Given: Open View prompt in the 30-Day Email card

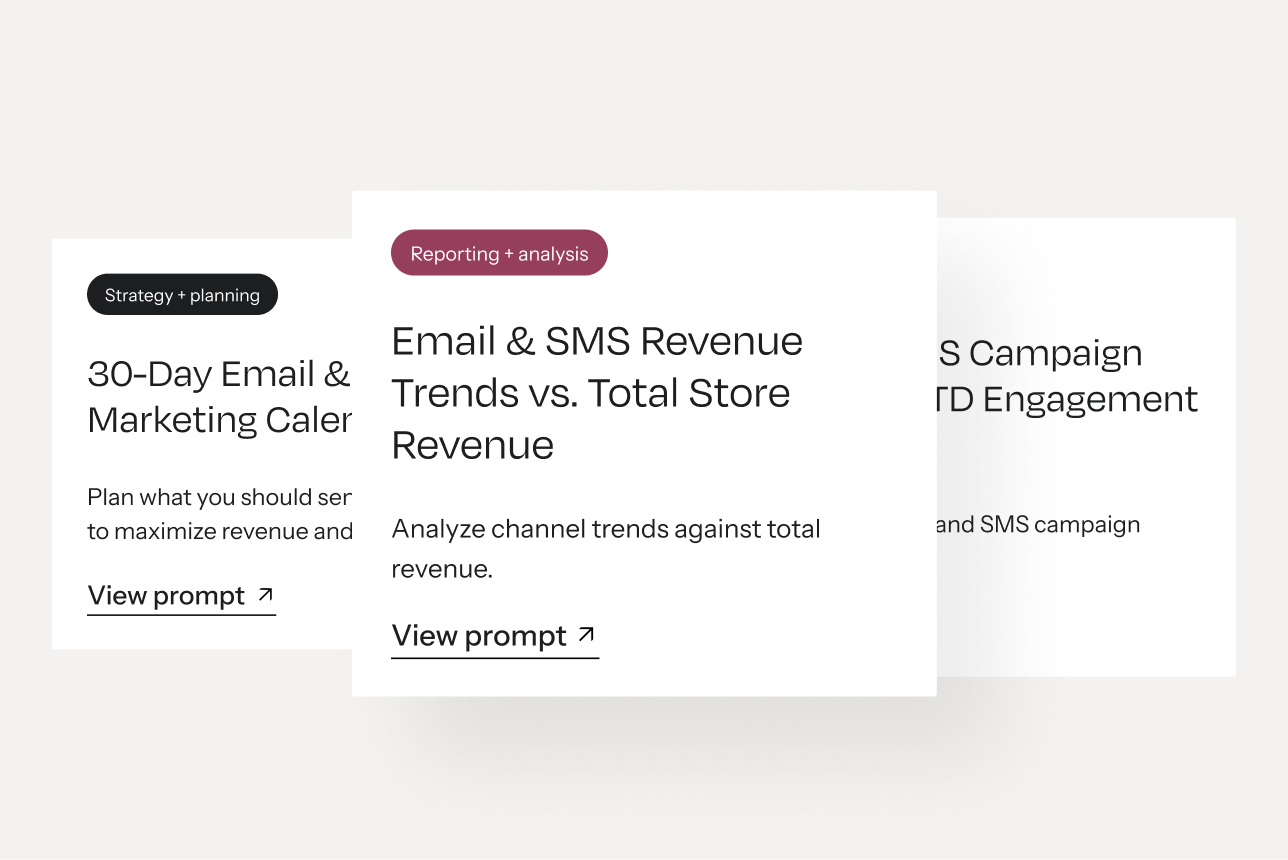Looking at the screenshot, I should coord(181,596).
